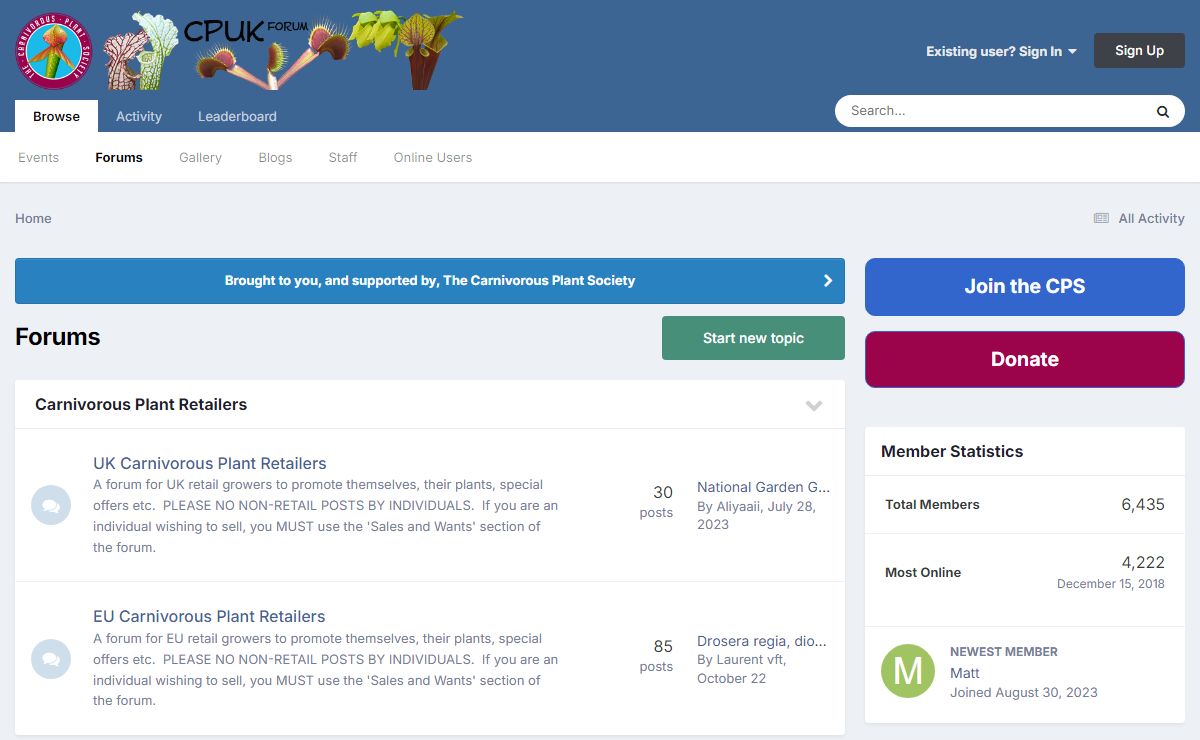
Task: Open Matt's green M avatar
Action: (908, 671)
